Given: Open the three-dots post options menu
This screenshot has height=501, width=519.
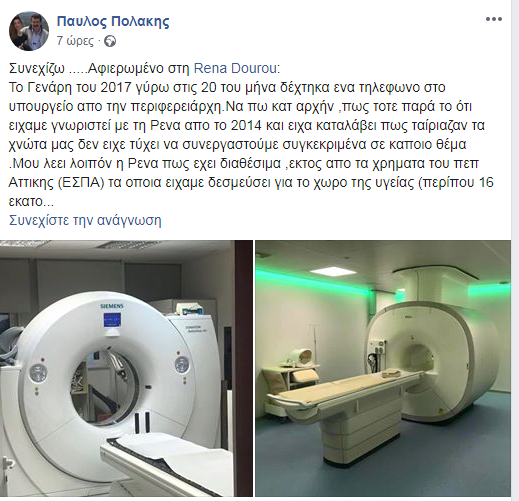Looking at the screenshot, I should point(494,19).
